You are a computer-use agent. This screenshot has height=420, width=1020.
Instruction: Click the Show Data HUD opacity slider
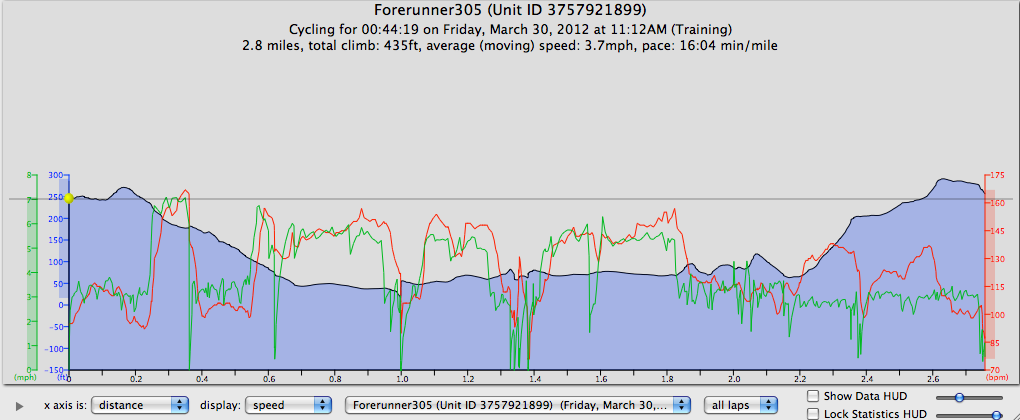point(969,397)
